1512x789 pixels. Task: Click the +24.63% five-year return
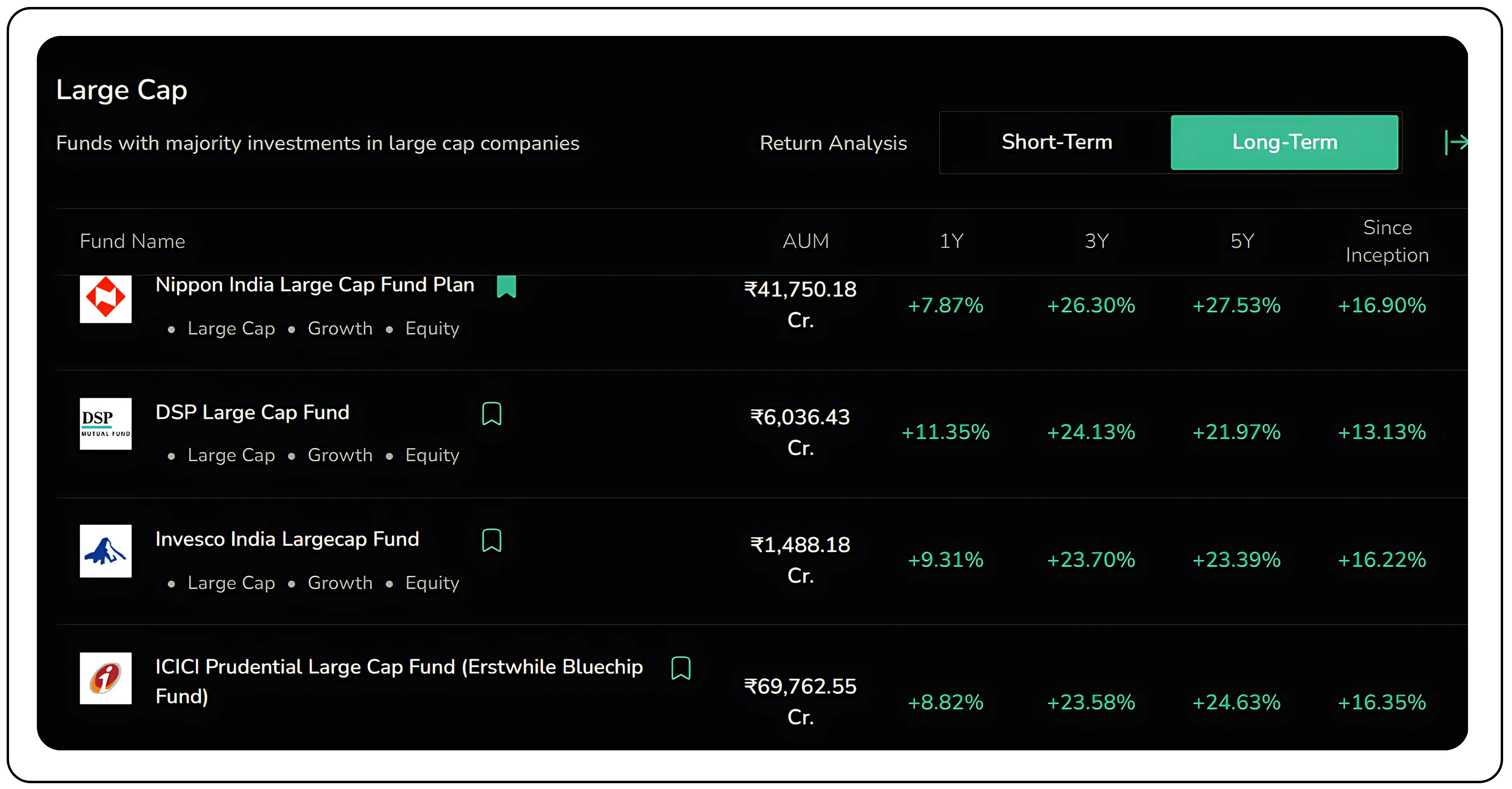[x=1236, y=702]
